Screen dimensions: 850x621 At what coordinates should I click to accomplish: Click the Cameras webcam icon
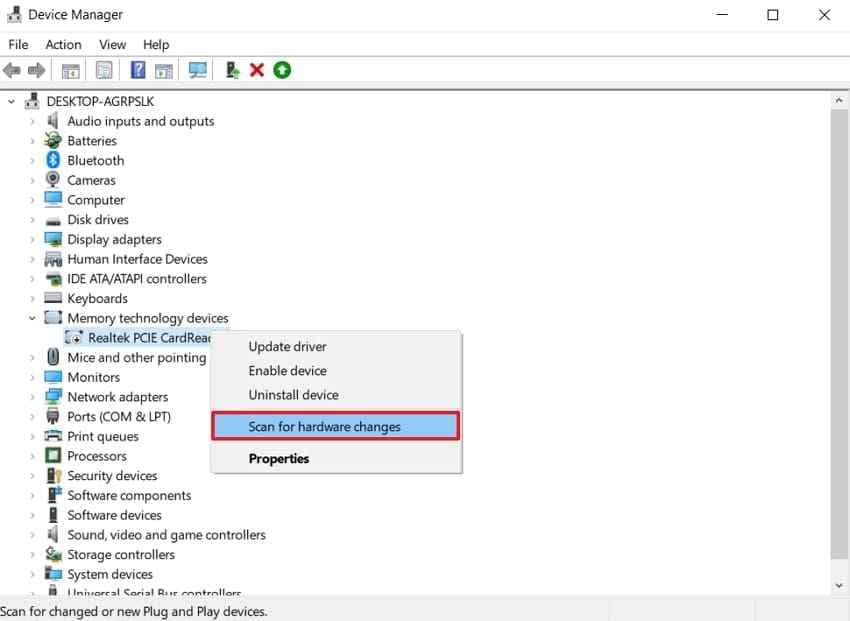[53, 179]
